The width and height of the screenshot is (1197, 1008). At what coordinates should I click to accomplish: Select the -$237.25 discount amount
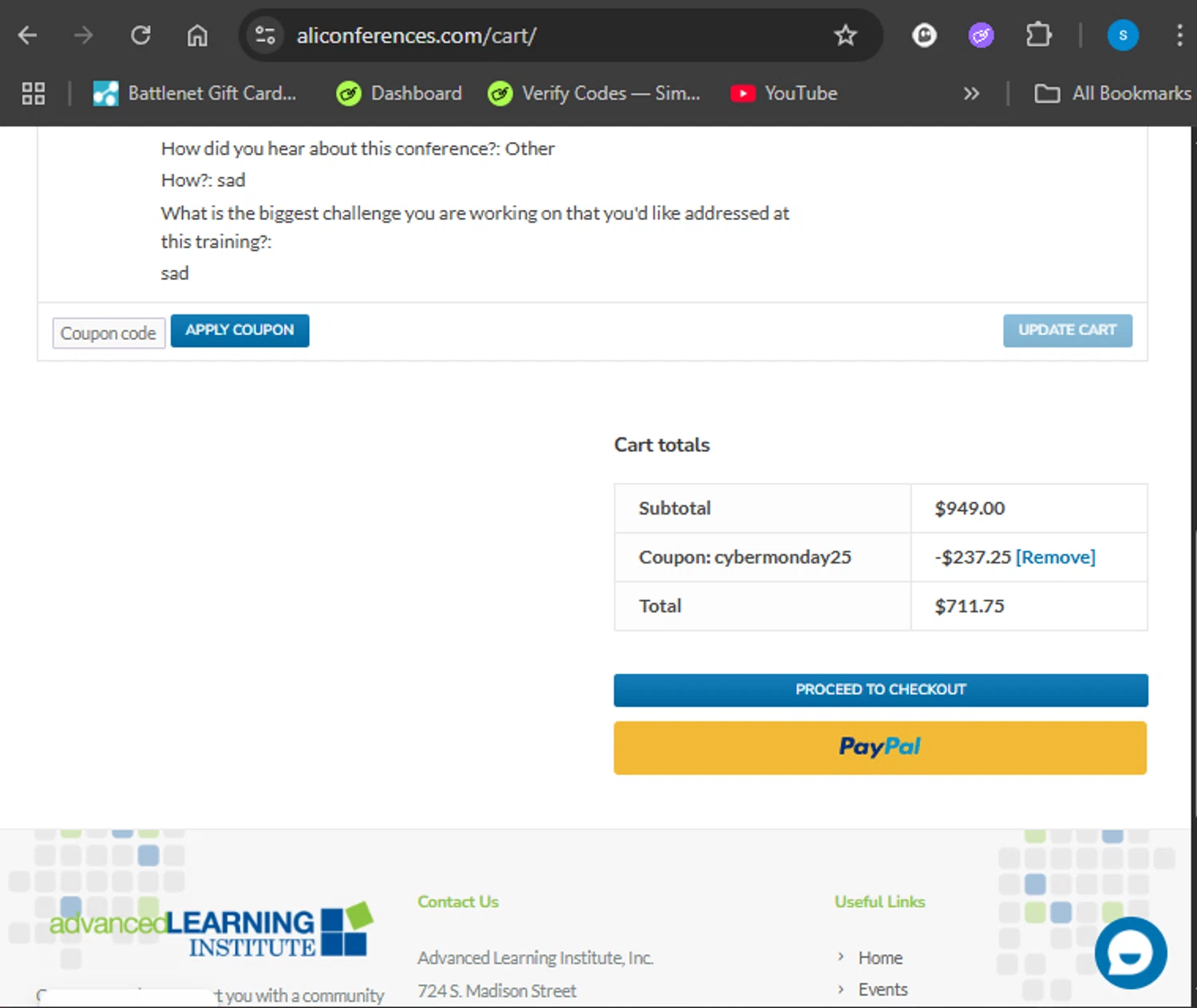click(973, 557)
